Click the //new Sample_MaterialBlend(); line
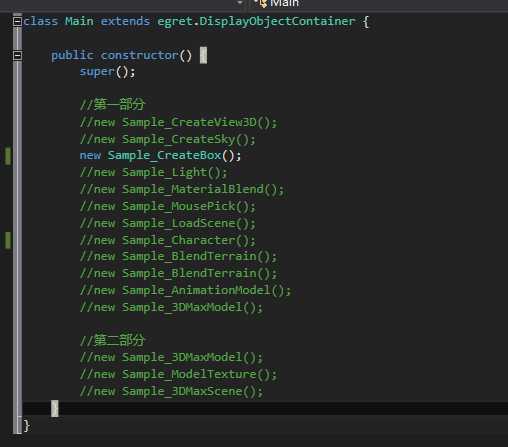This screenshot has width=508, height=447. (182, 190)
